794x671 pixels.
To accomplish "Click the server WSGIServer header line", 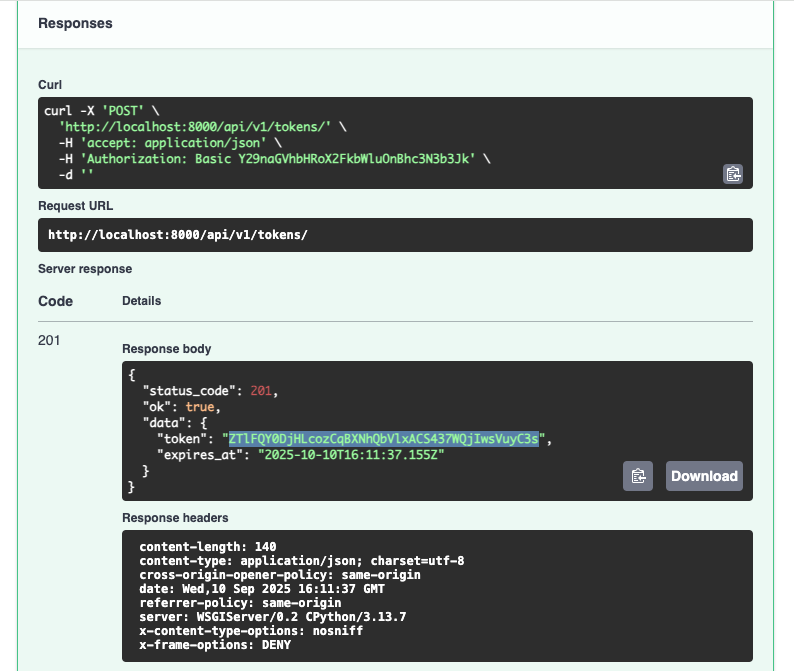I will (x=273, y=617).
